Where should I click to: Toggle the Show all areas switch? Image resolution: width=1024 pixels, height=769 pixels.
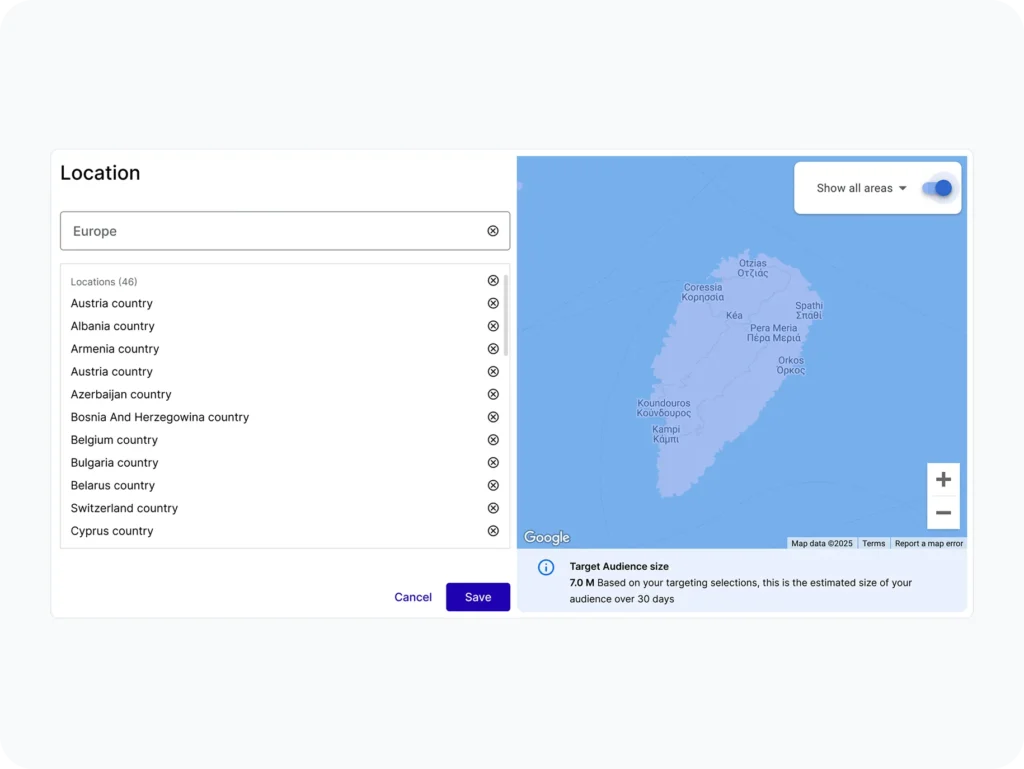pyautogui.click(x=937, y=188)
